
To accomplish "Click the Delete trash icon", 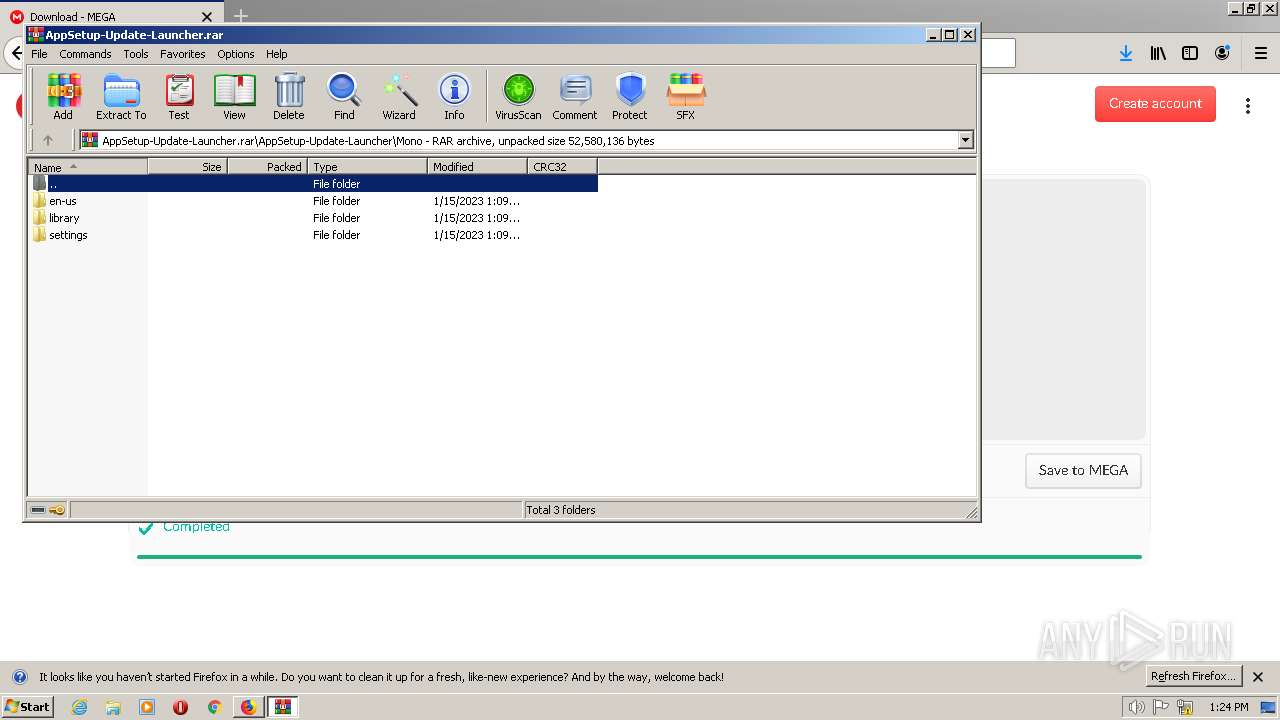I will tap(289, 97).
